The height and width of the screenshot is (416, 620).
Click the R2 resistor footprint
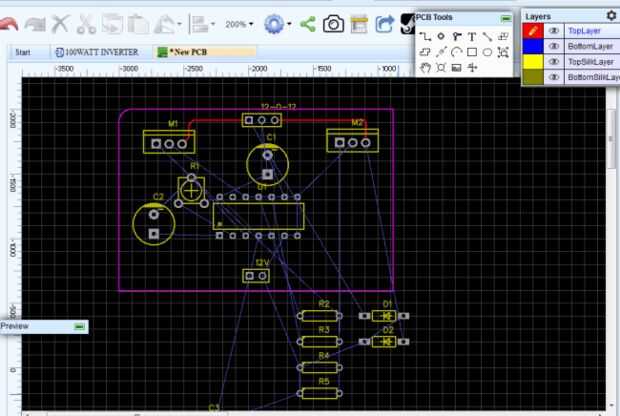(319, 316)
